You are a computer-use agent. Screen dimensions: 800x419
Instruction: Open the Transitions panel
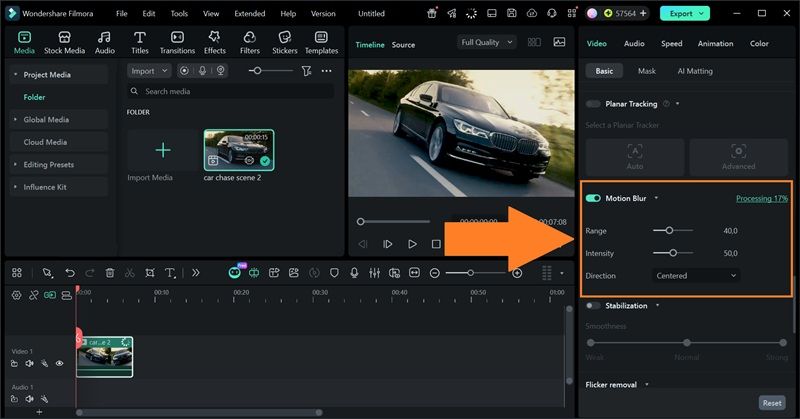pyautogui.click(x=177, y=42)
